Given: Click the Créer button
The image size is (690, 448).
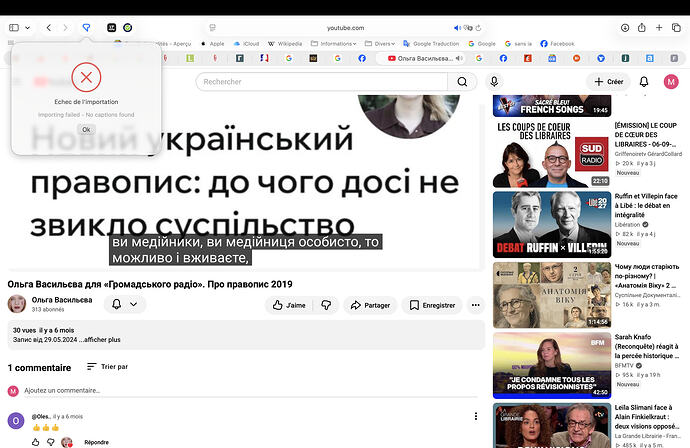Looking at the screenshot, I should click(608, 81).
